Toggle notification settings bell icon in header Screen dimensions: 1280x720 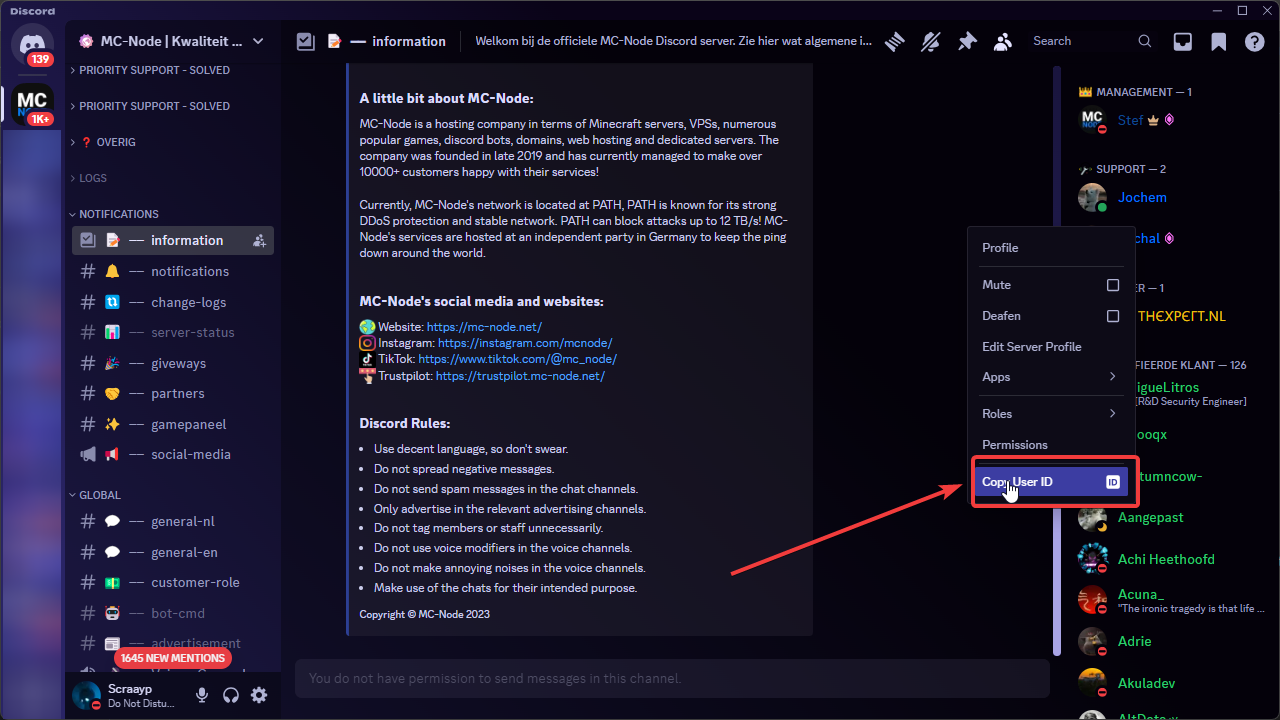coord(931,41)
